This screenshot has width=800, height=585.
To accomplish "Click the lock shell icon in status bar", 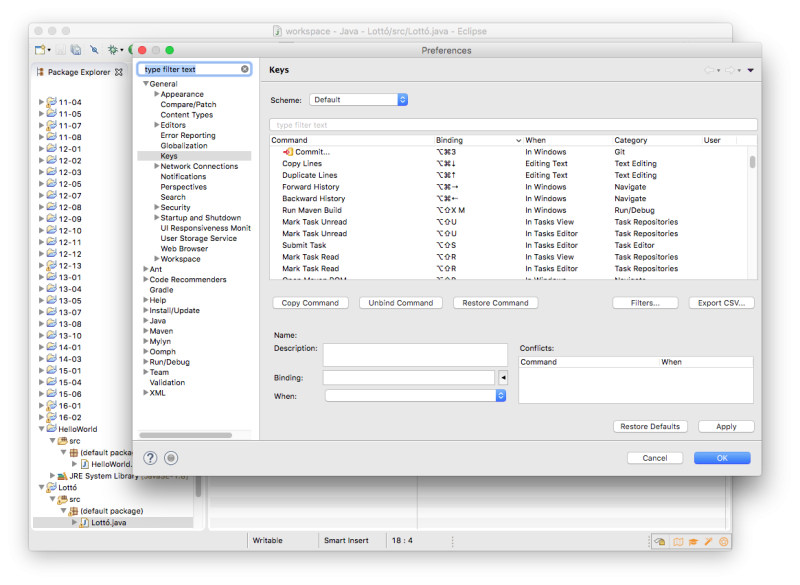I will (x=660, y=542).
